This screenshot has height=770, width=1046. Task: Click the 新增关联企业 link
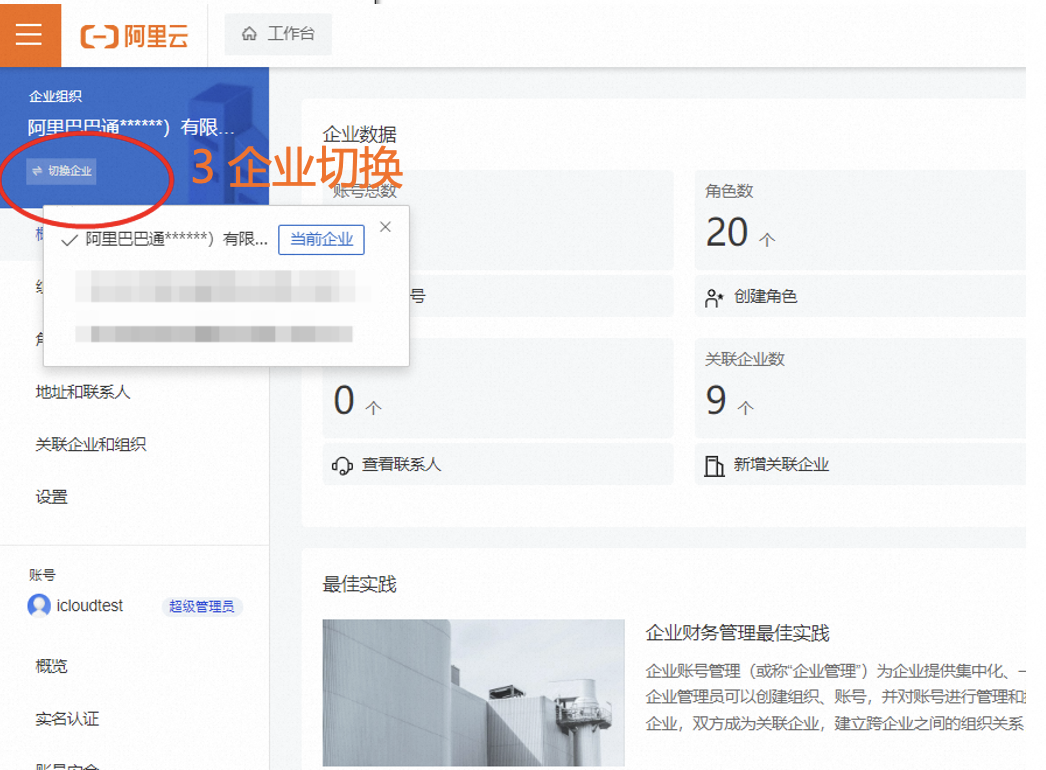point(781,464)
